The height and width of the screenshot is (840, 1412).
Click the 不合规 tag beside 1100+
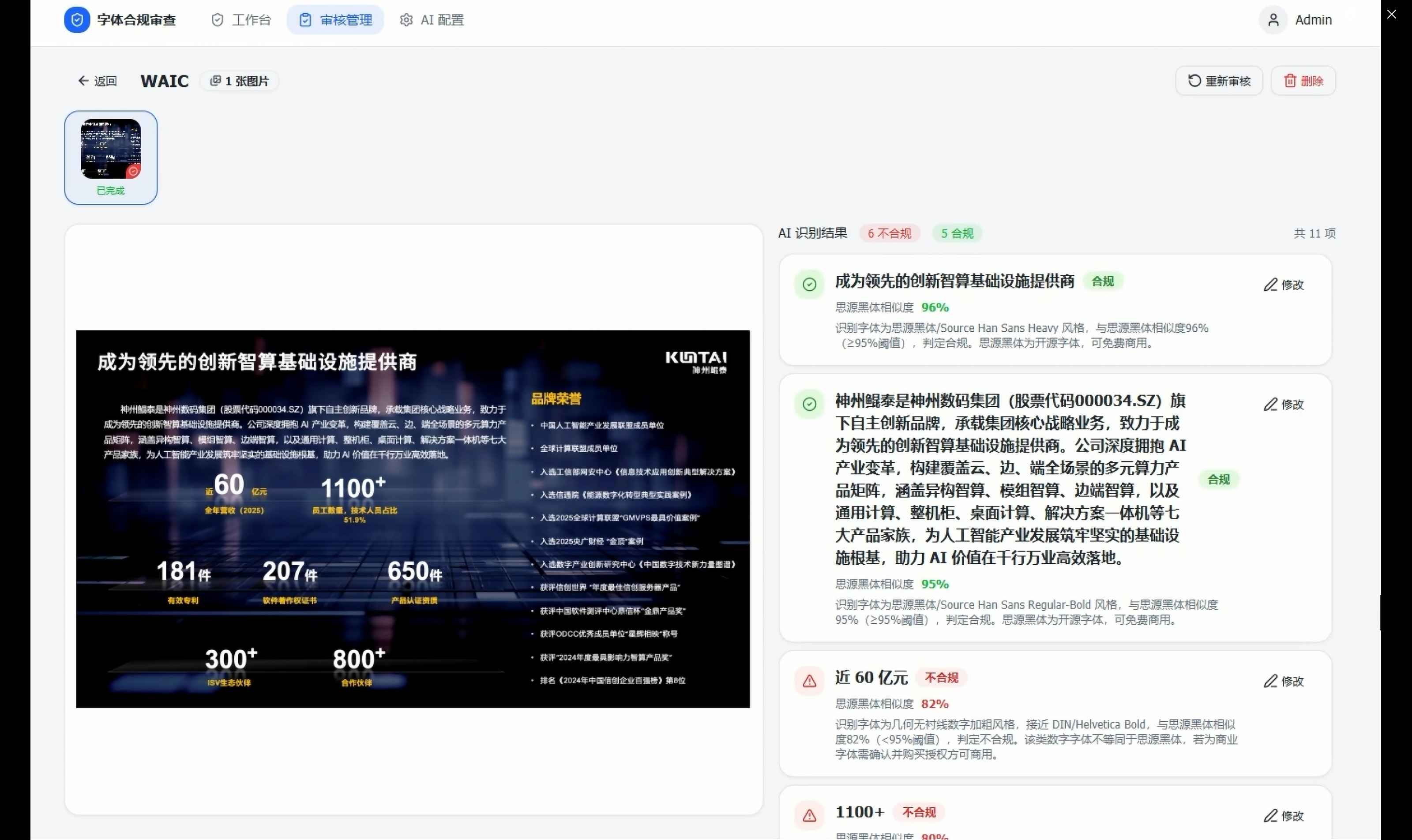point(919,812)
